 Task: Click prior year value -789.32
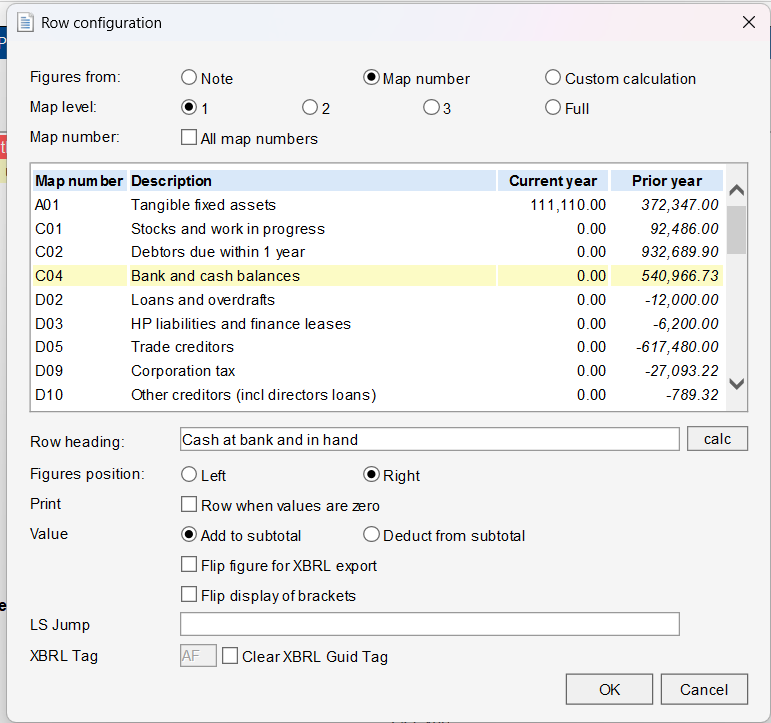[x=692, y=395]
